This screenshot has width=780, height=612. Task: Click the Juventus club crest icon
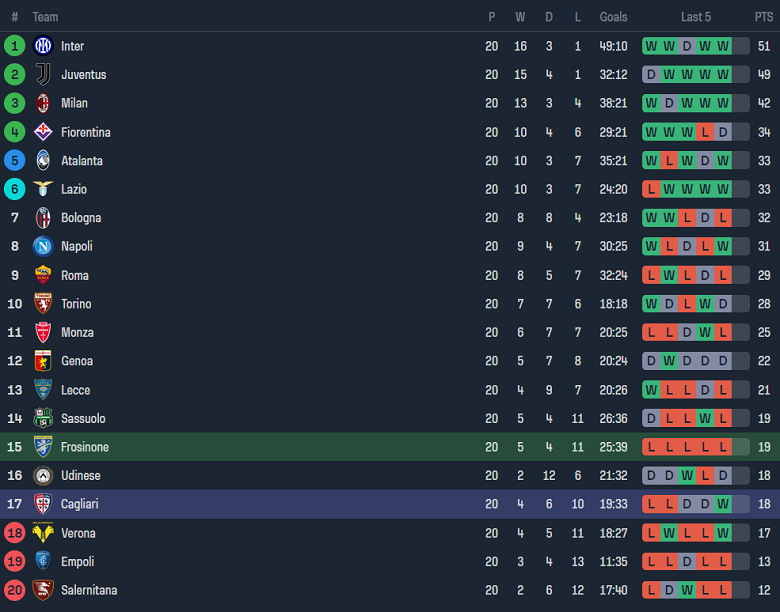tap(43, 75)
